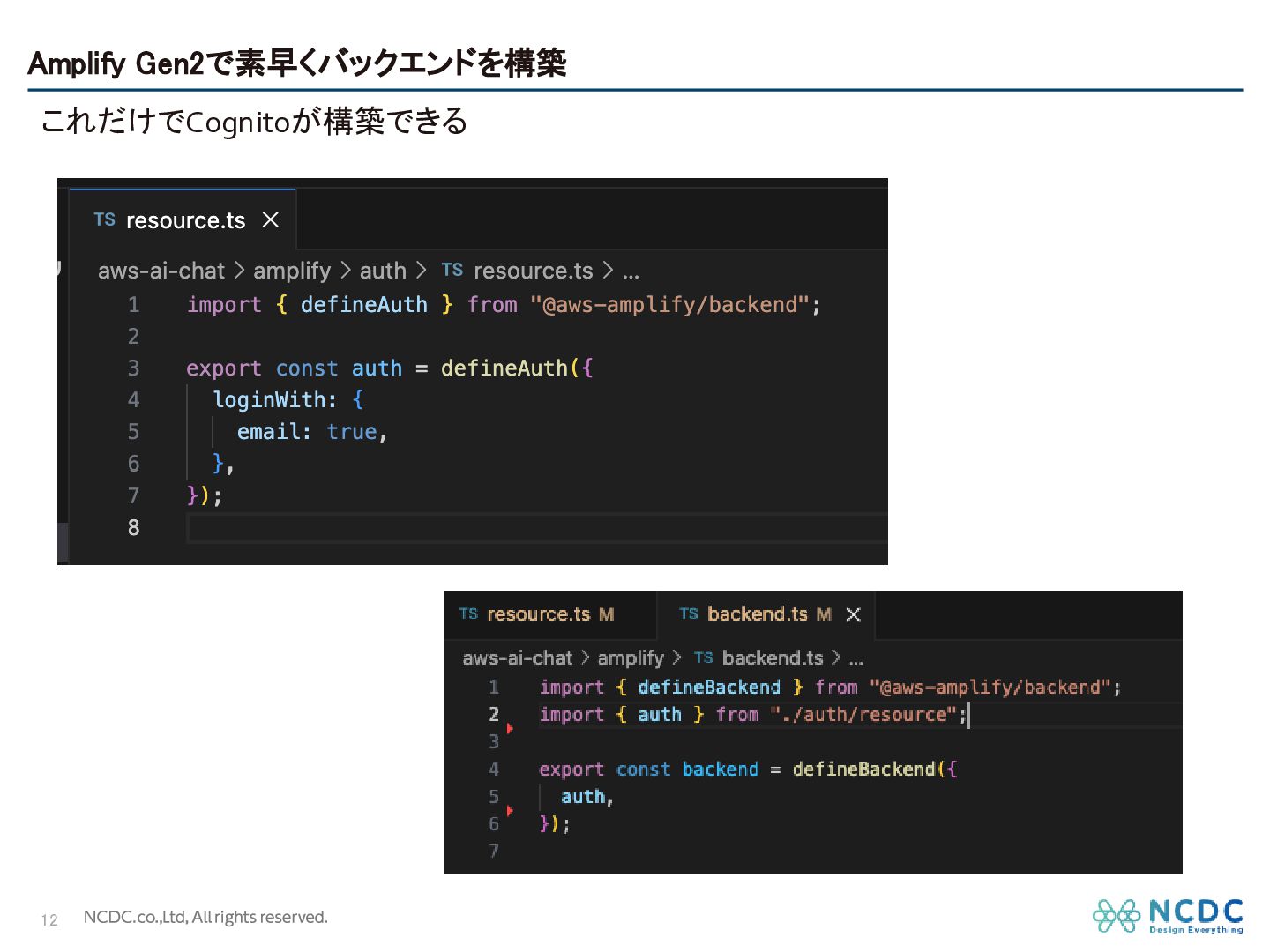Click line number 7 in the top resource.ts editor

pyautogui.click(x=133, y=495)
